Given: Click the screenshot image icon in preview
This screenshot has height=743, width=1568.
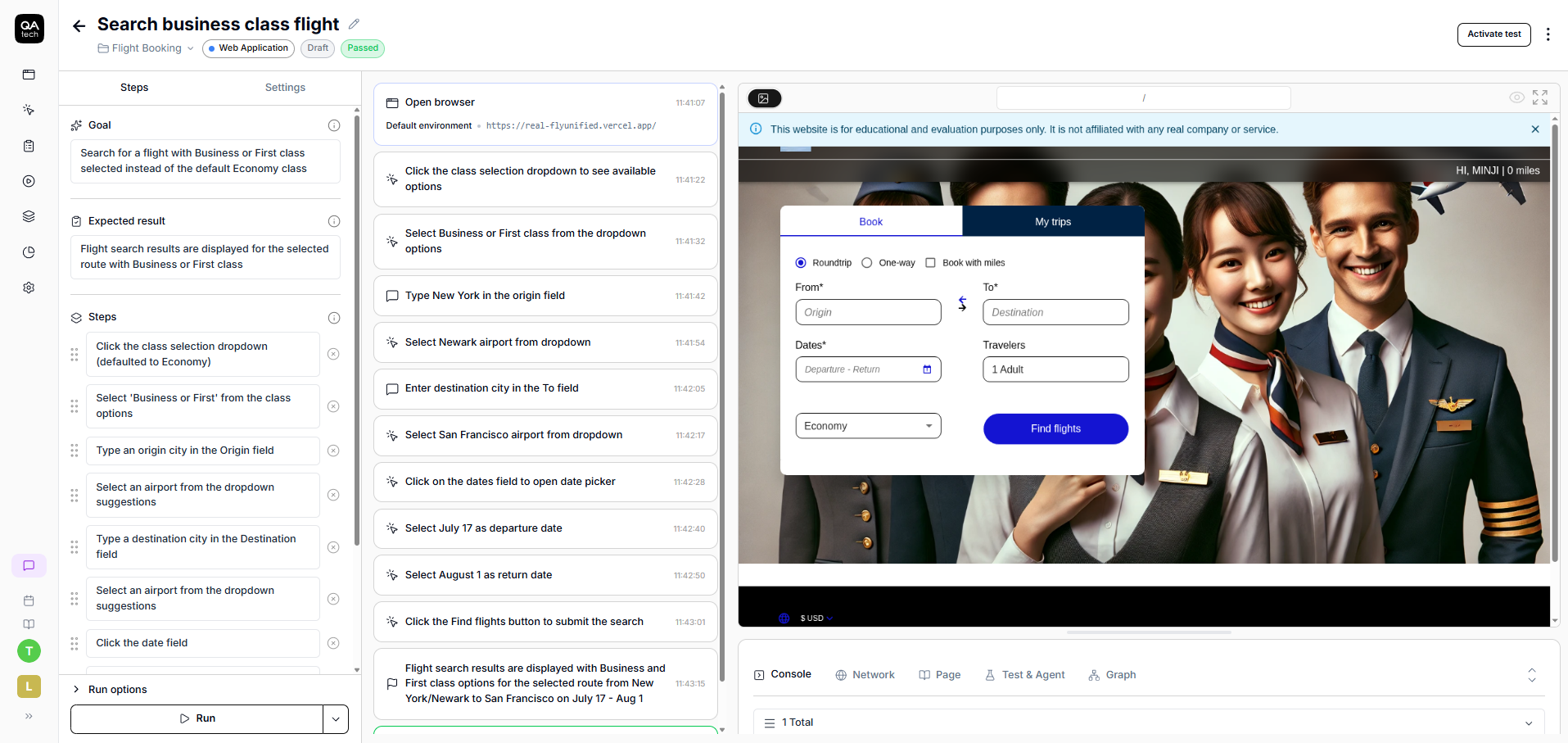Looking at the screenshot, I should (764, 98).
